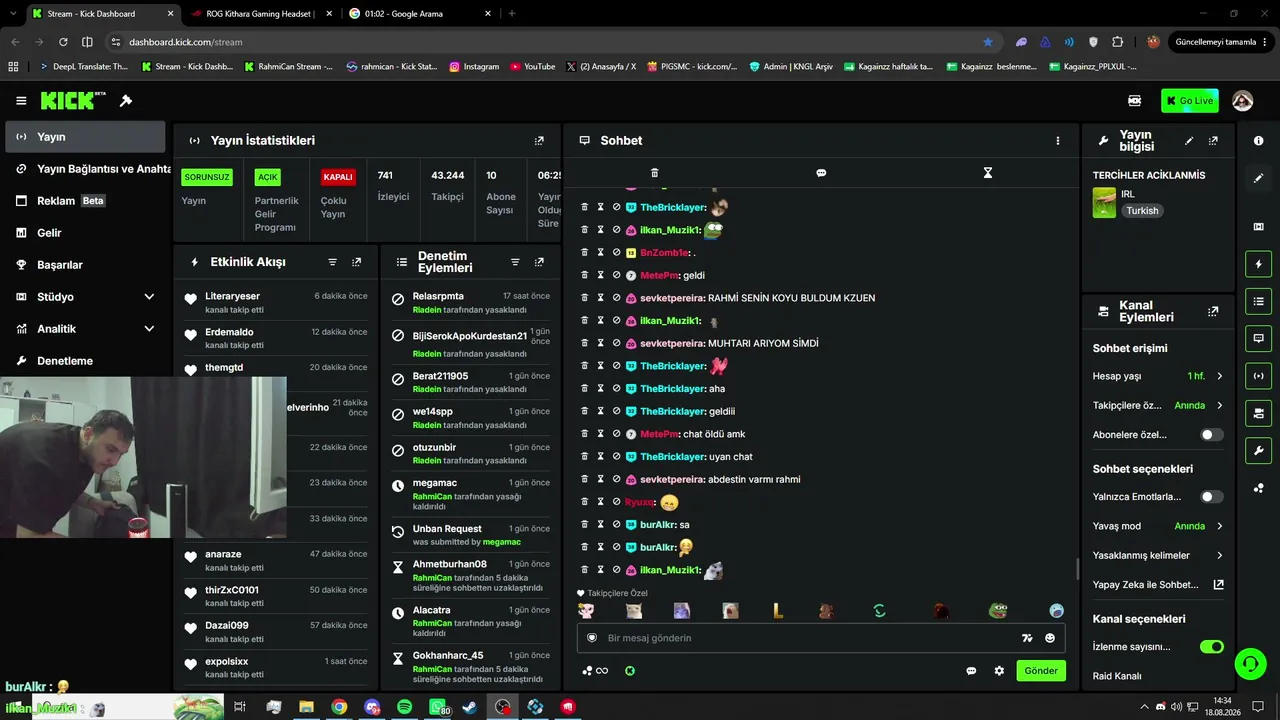Timeout sender of 'uyan chat' via hourglass
This screenshot has height=720, width=1280.
pos(601,457)
